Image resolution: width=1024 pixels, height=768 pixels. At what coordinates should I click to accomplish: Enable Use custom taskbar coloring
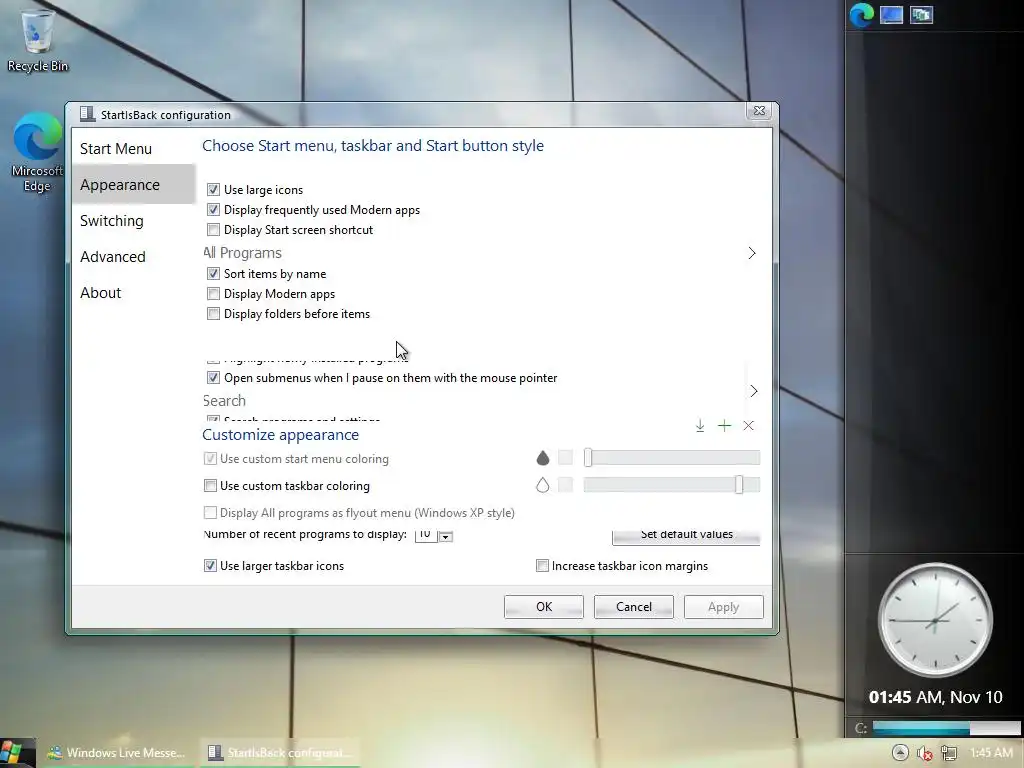tap(210, 486)
